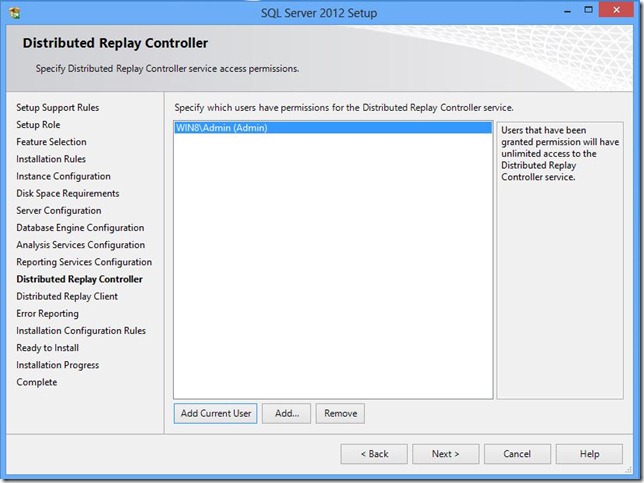
Task: Minimize the SQL Server 2012 Setup window
Action: click(x=568, y=12)
